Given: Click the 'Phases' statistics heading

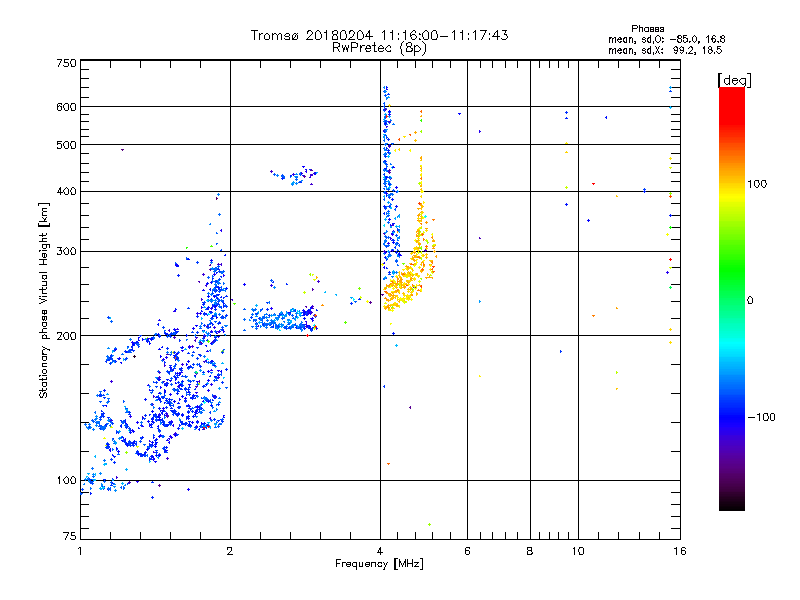Looking at the screenshot, I should tap(647, 29).
